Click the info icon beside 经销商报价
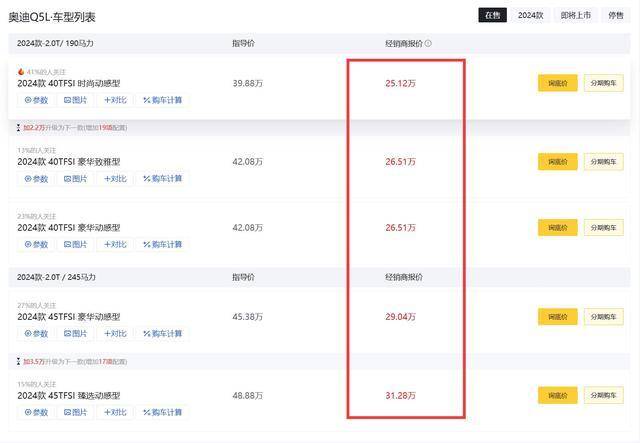Image resolution: width=640 pixels, height=443 pixels. [x=428, y=43]
